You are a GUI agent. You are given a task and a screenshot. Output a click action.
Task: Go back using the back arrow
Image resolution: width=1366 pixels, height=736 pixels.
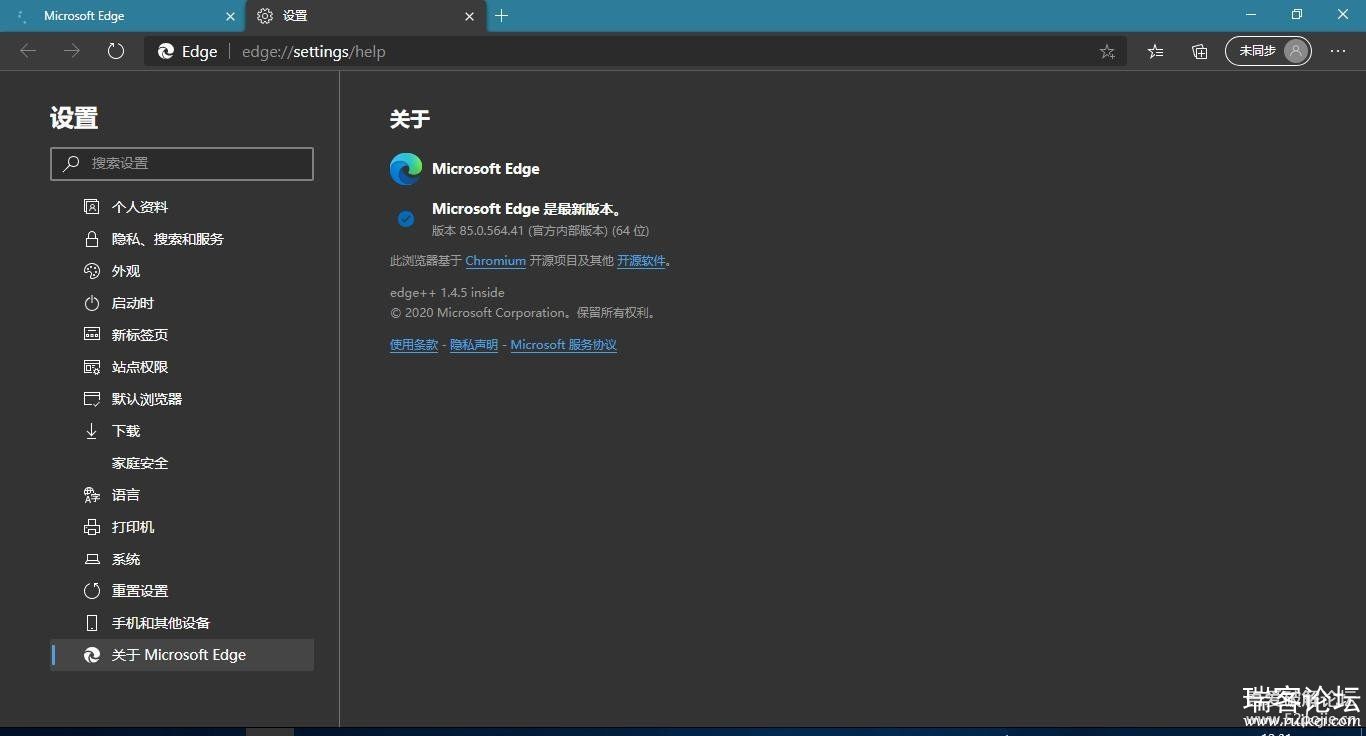(x=28, y=51)
